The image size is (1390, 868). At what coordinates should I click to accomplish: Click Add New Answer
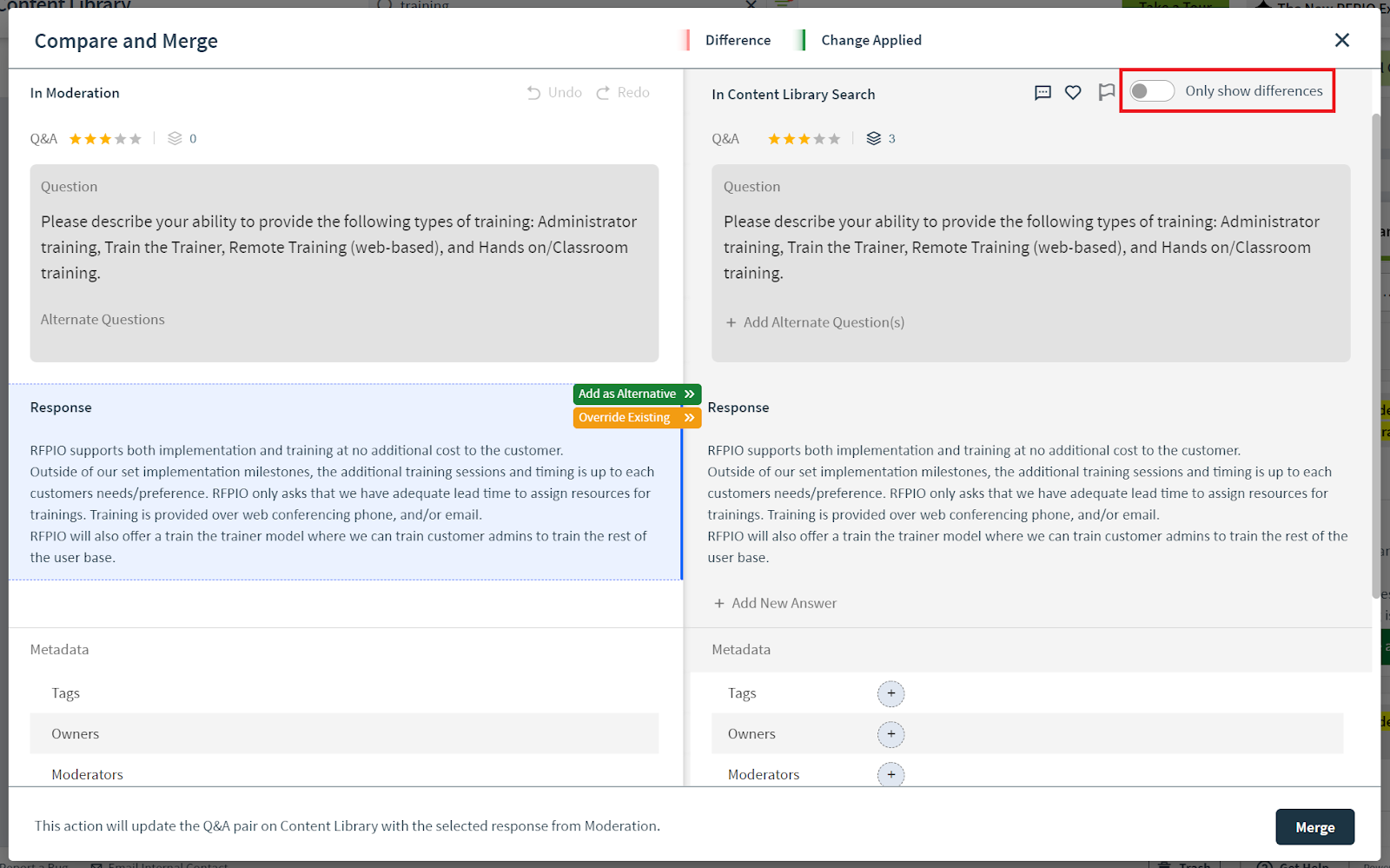pyautogui.click(x=775, y=603)
